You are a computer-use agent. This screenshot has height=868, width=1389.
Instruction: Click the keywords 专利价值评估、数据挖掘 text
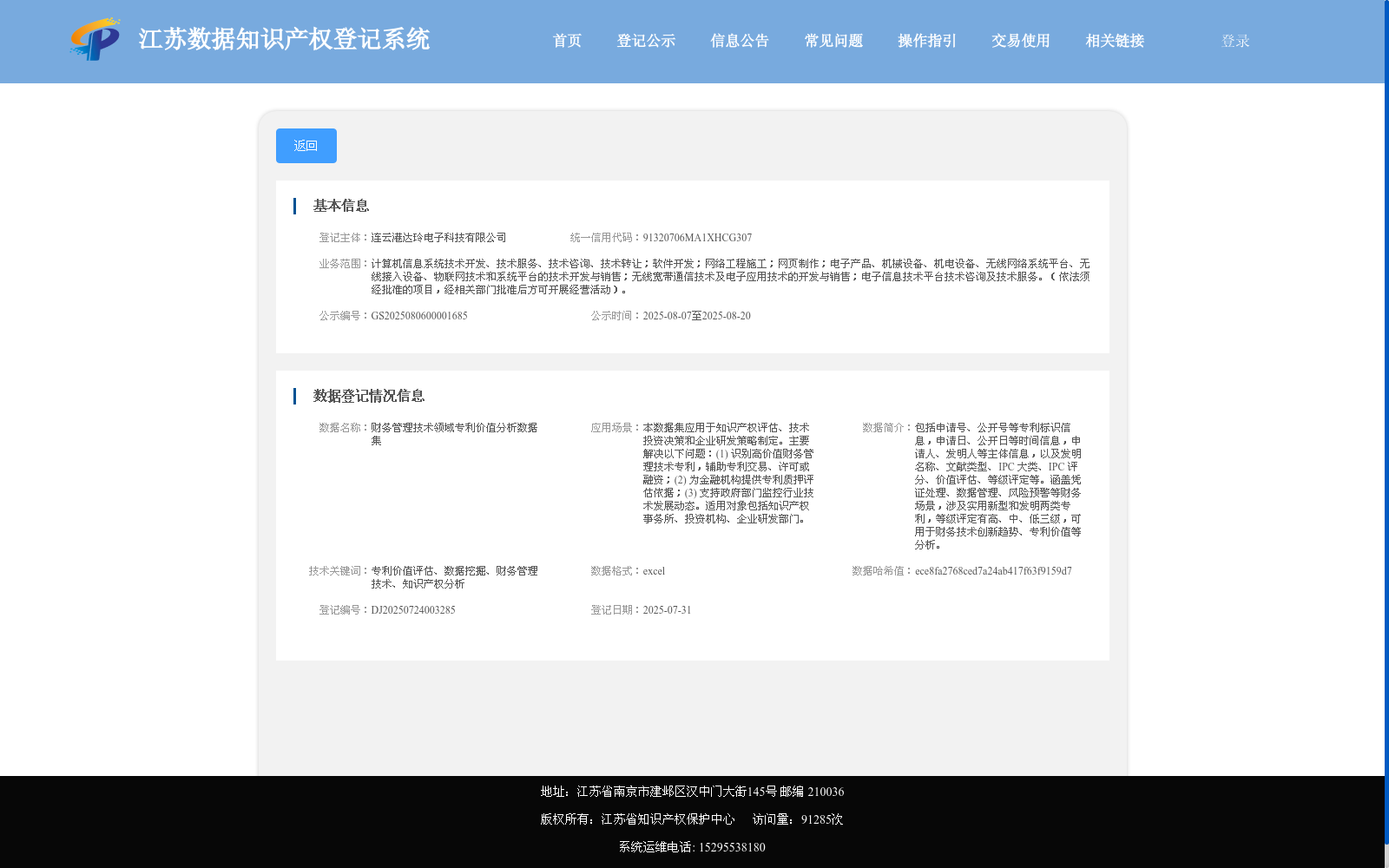pos(454,577)
